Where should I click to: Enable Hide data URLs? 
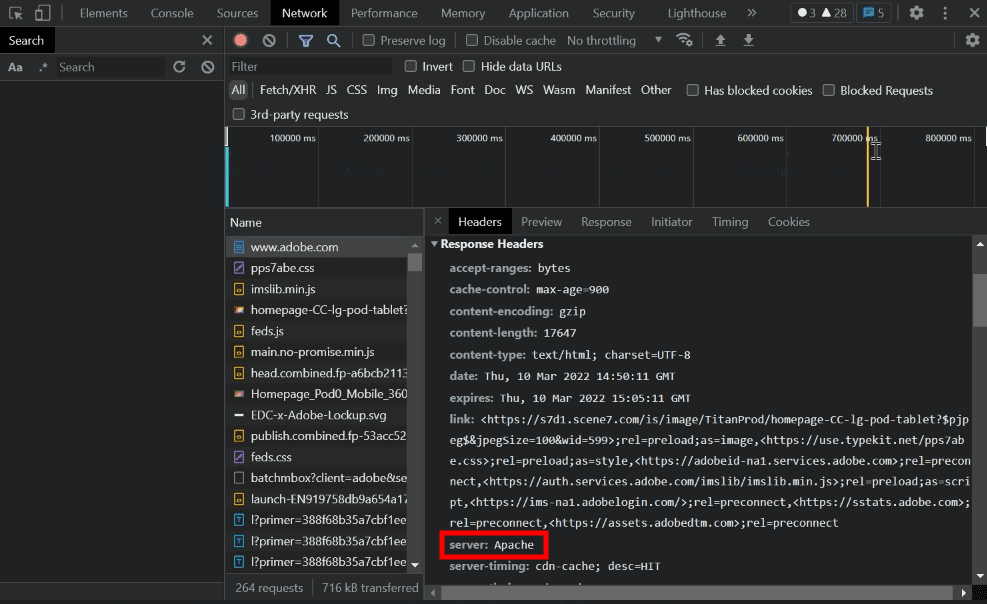[x=468, y=67]
